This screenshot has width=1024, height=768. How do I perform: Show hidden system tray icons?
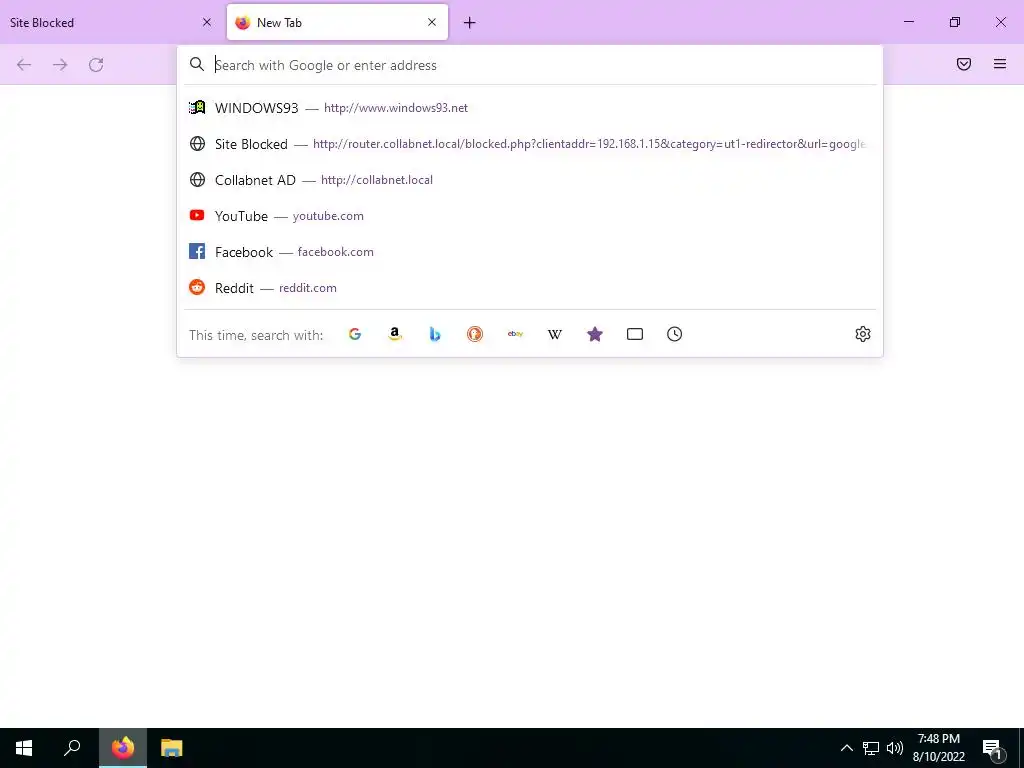point(846,748)
